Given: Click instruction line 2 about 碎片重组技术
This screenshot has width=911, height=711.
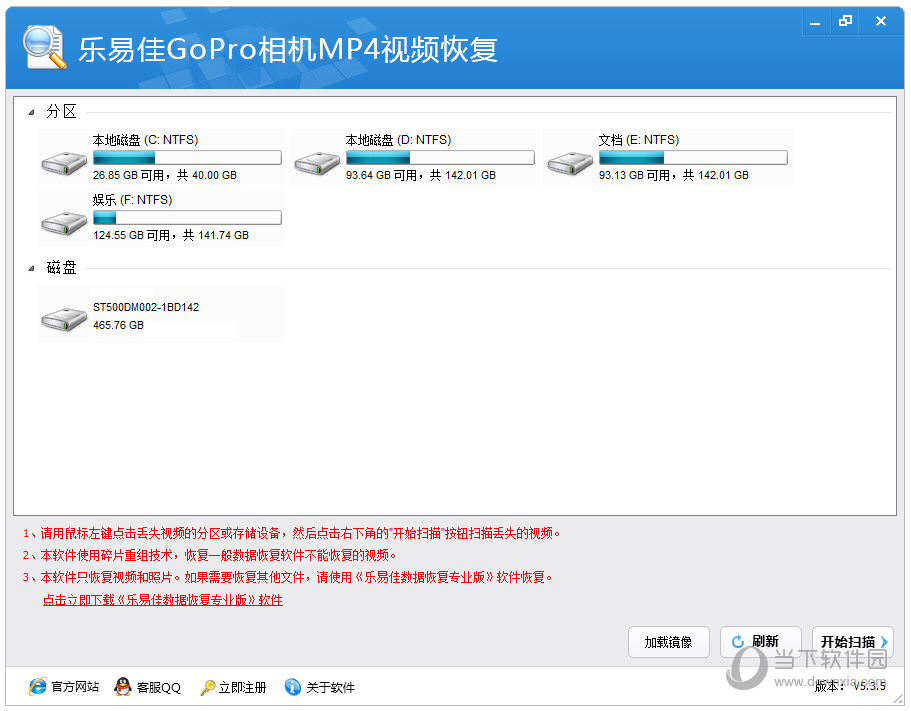Looking at the screenshot, I should pyautogui.click(x=210, y=555).
